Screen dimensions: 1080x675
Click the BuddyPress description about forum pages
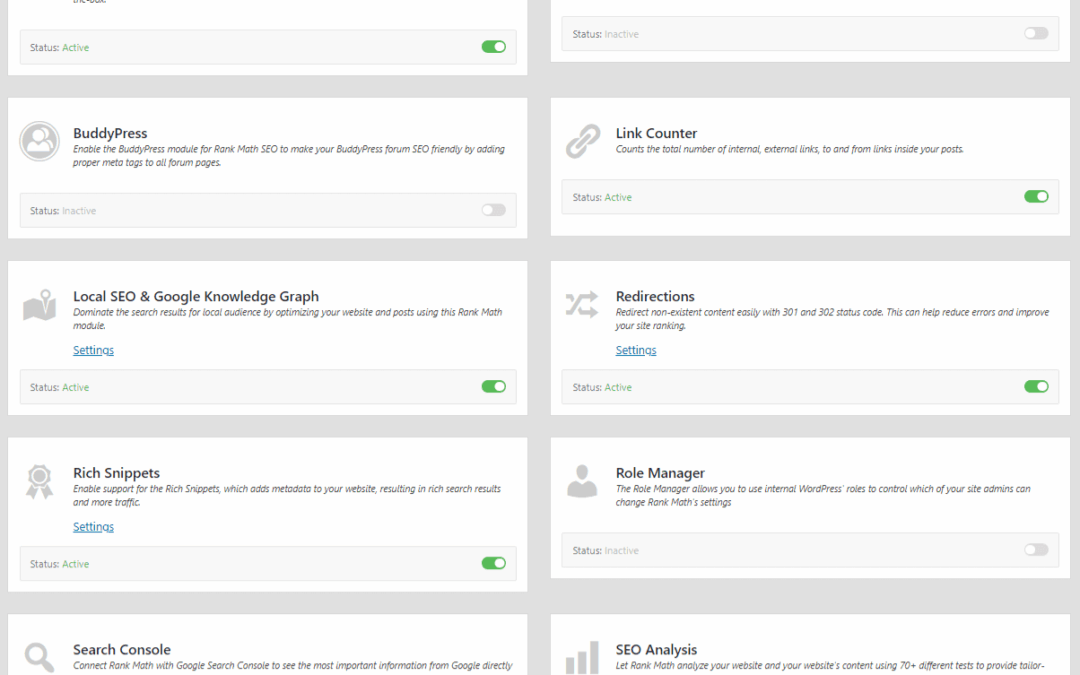[289, 156]
